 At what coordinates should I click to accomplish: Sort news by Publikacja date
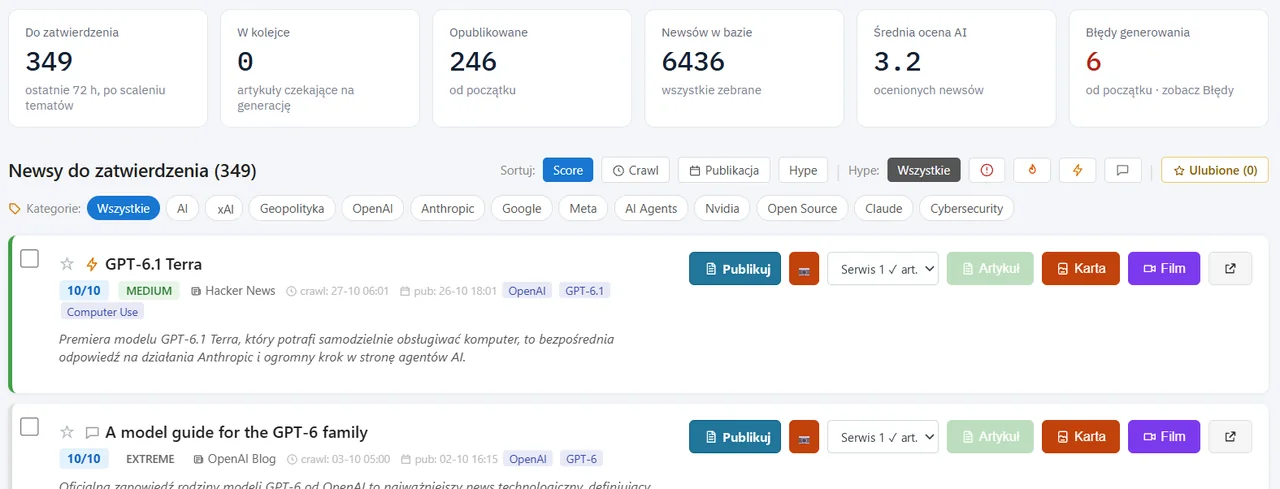(724, 170)
